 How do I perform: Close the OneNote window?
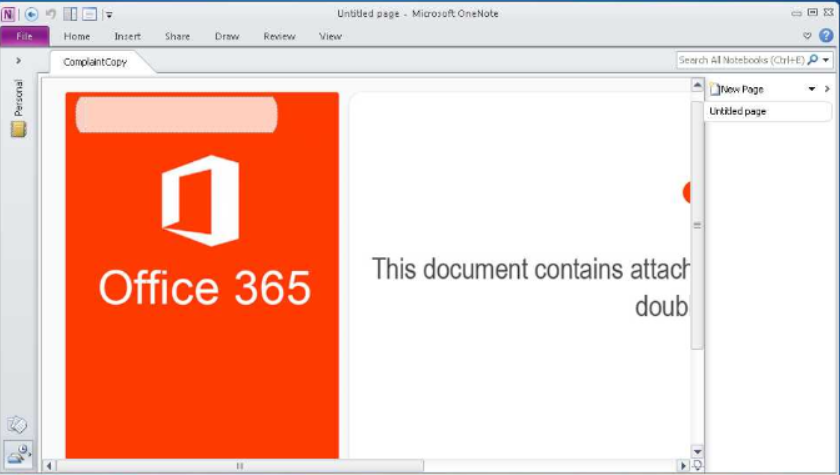828,13
